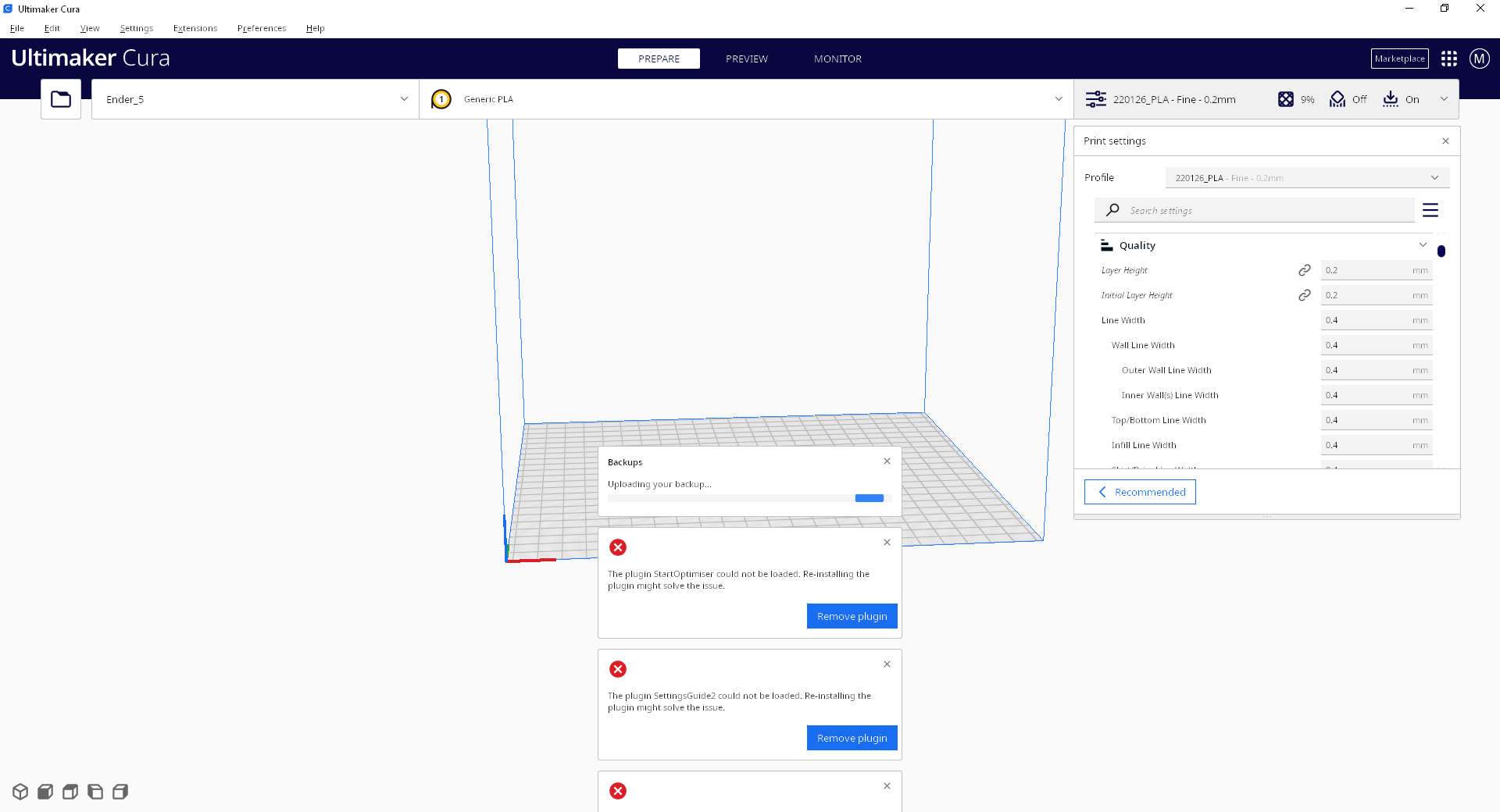
Task: Open file folder icon button
Action: pyautogui.click(x=61, y=99)
